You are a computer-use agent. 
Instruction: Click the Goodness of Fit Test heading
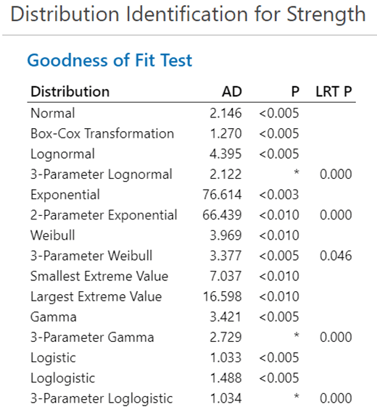pos(110,61)
